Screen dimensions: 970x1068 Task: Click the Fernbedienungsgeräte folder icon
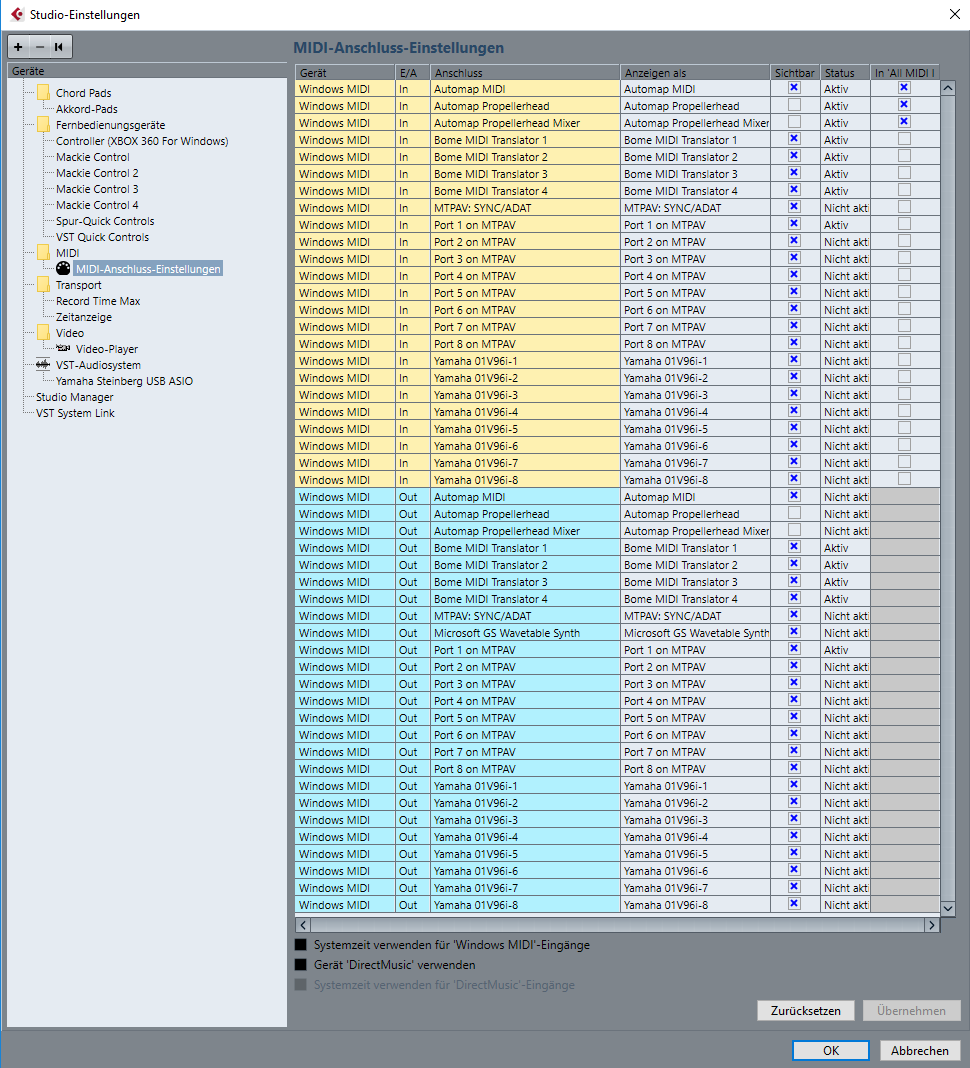pos(43,125)
